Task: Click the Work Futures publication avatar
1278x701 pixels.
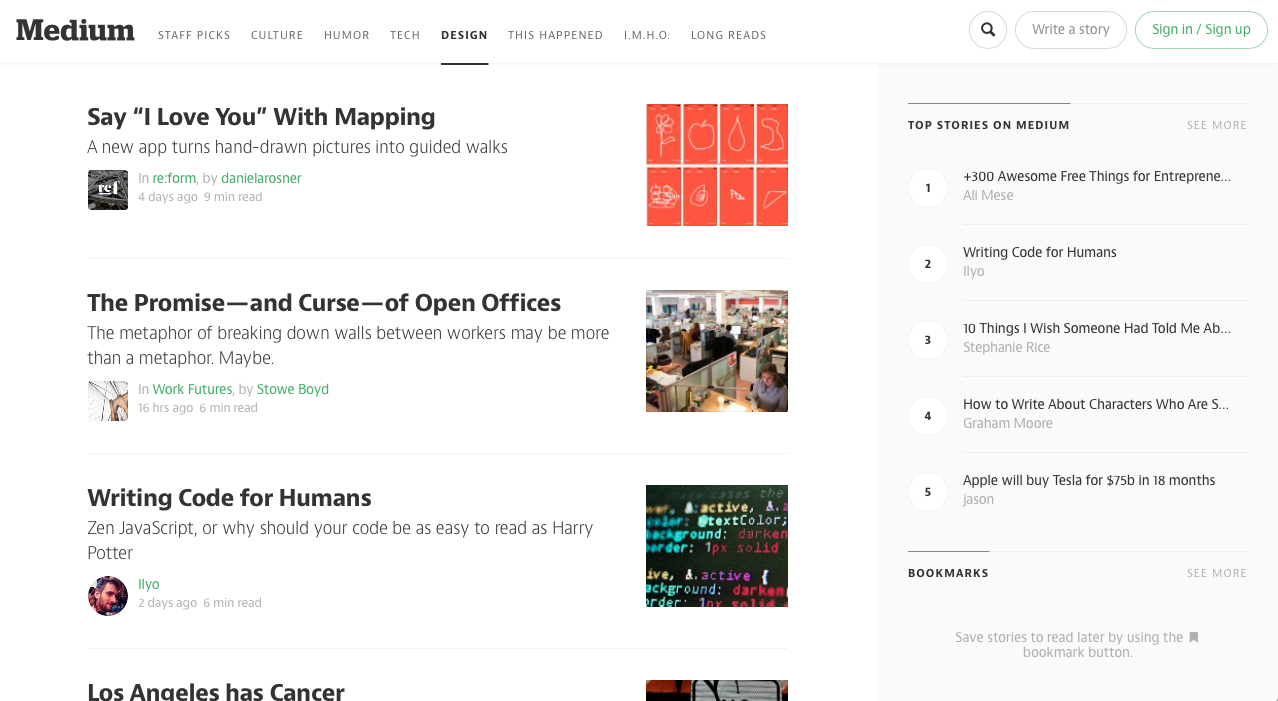Action: point(108,401)
